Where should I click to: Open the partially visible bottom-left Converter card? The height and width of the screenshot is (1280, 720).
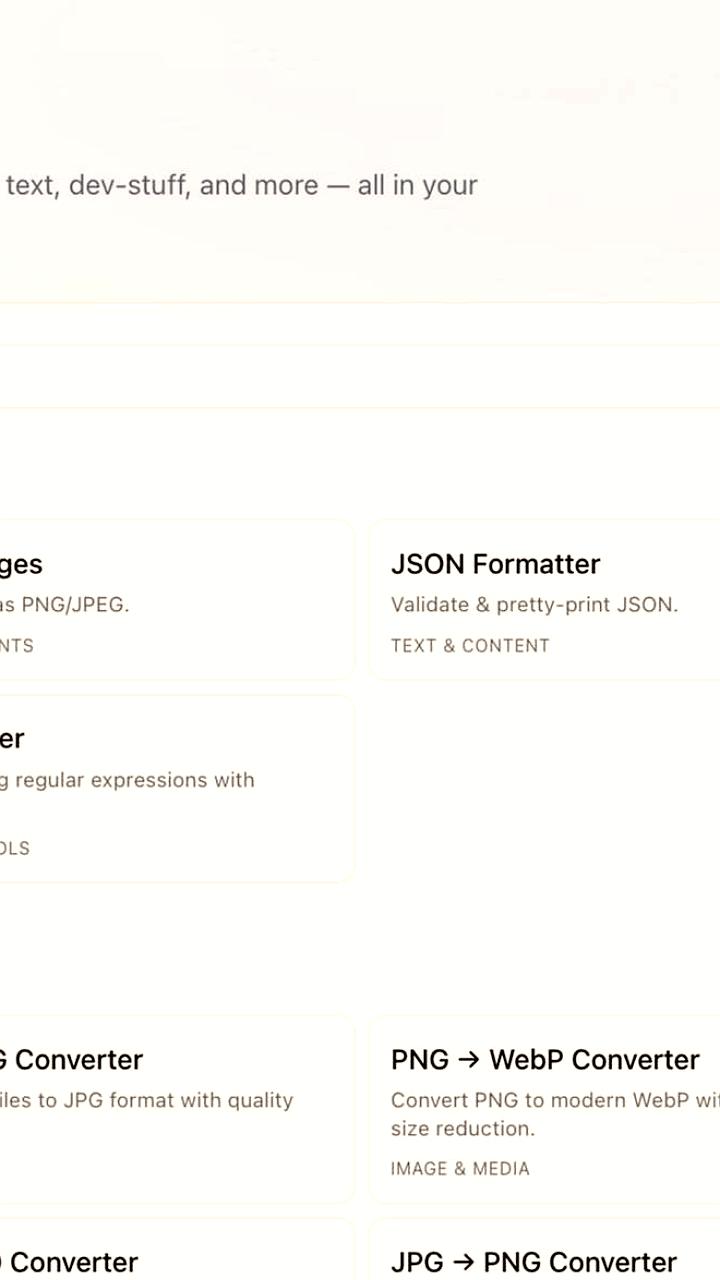pos(177,1250)
